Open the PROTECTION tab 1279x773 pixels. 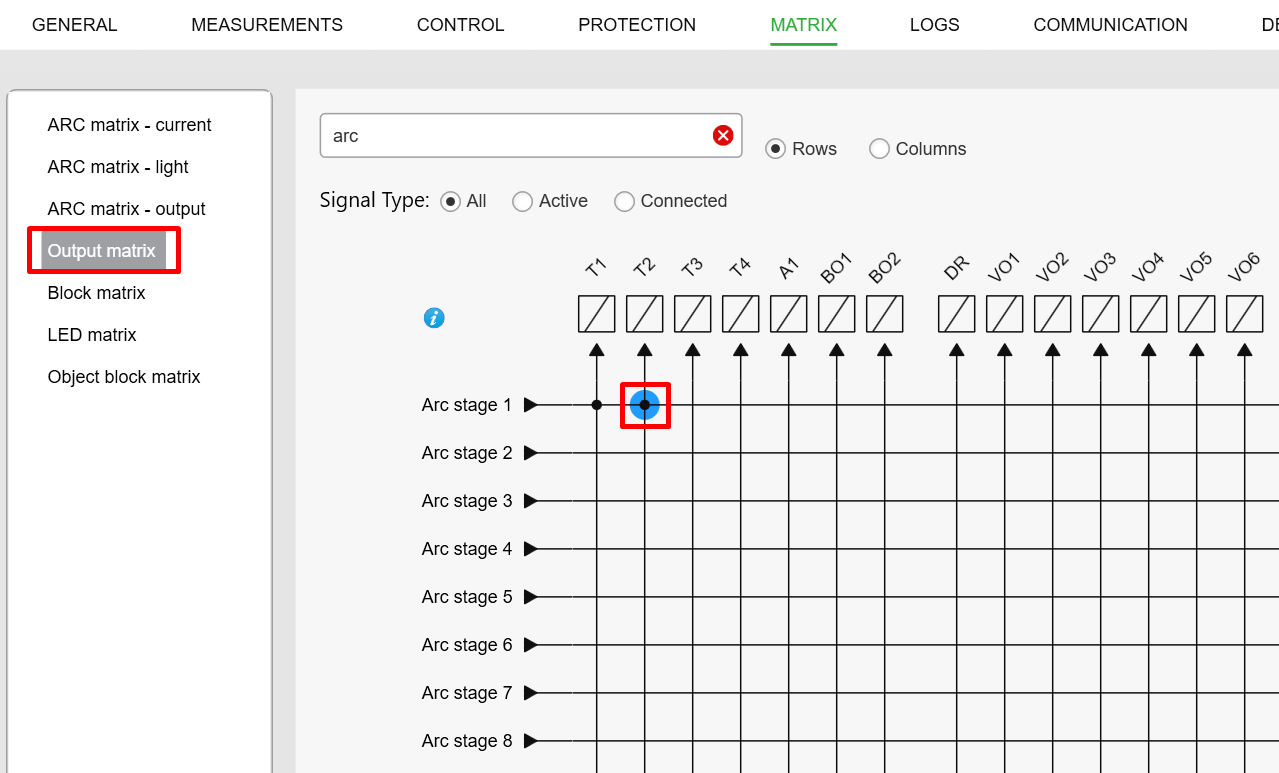(637, 25)
